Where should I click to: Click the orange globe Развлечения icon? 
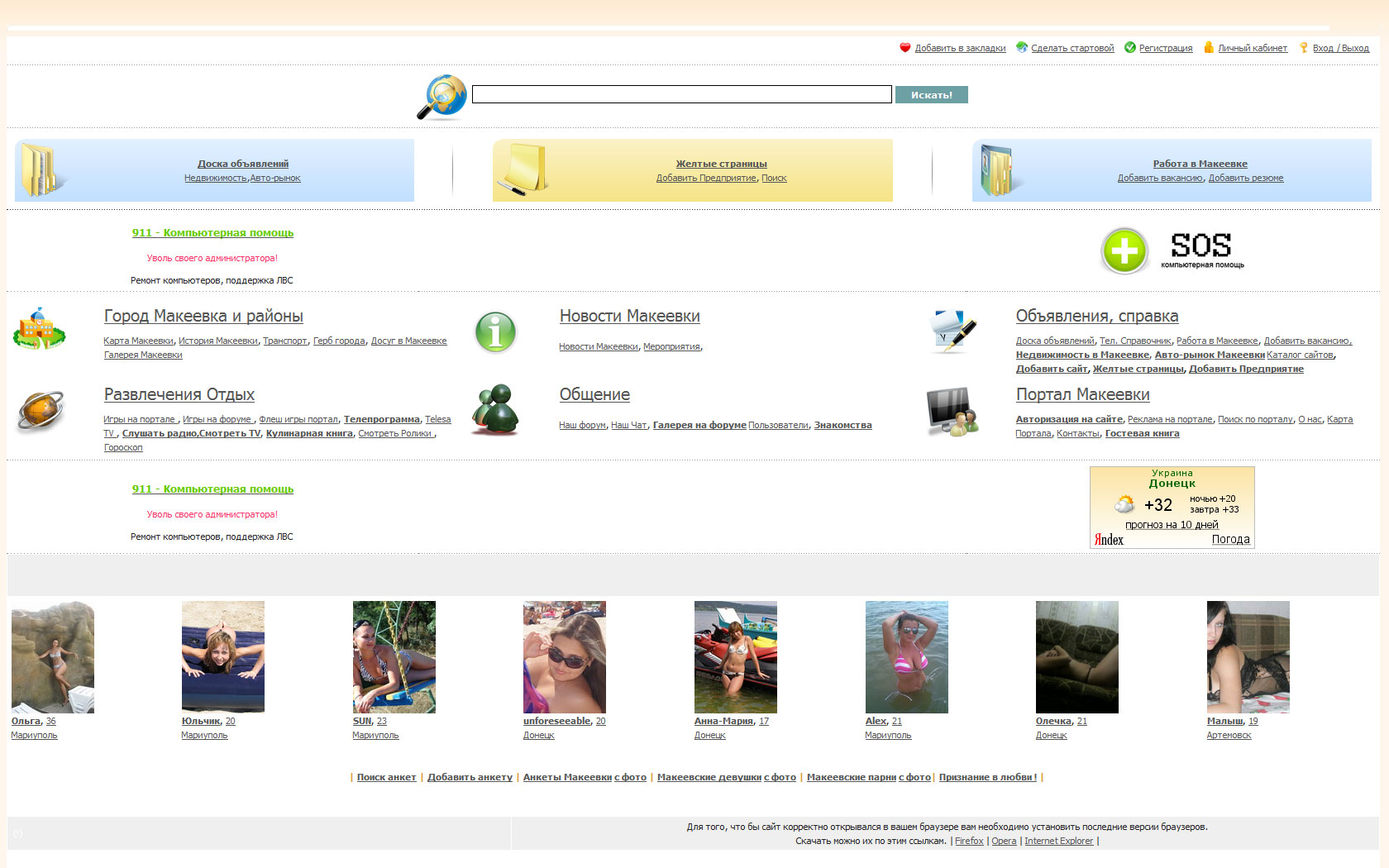click(40, 411)
